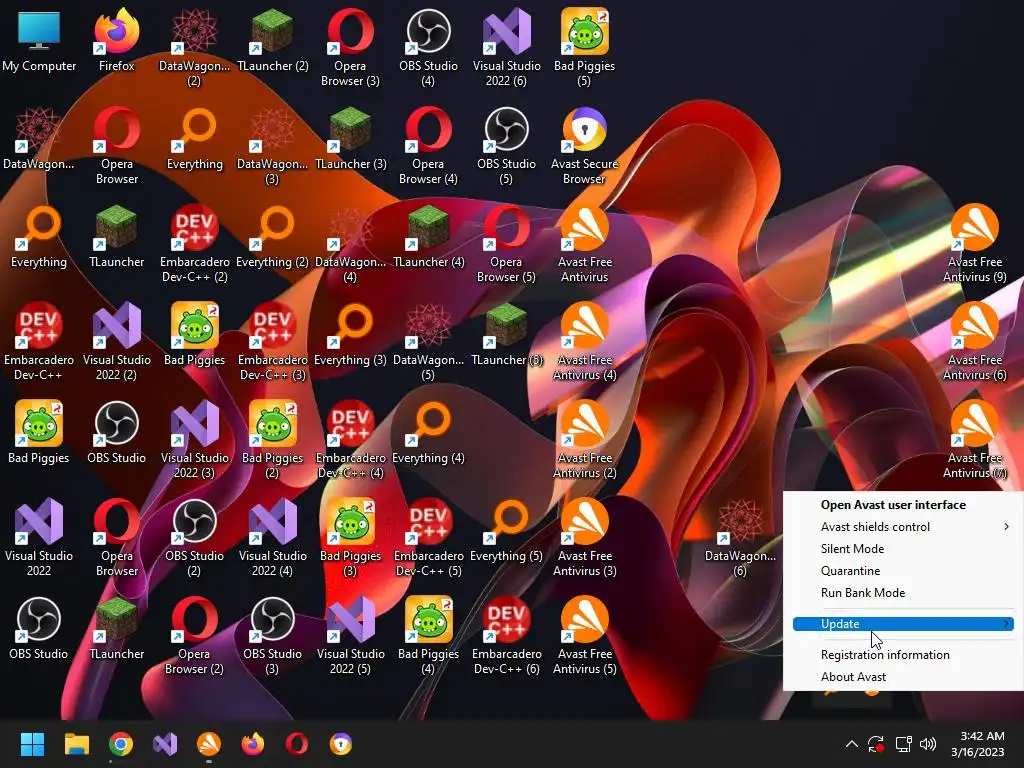The height and width of the screenshot is (768, 1024).
Task: Select the TLauncher (2) desktop icon
Action: pos(272,42)
